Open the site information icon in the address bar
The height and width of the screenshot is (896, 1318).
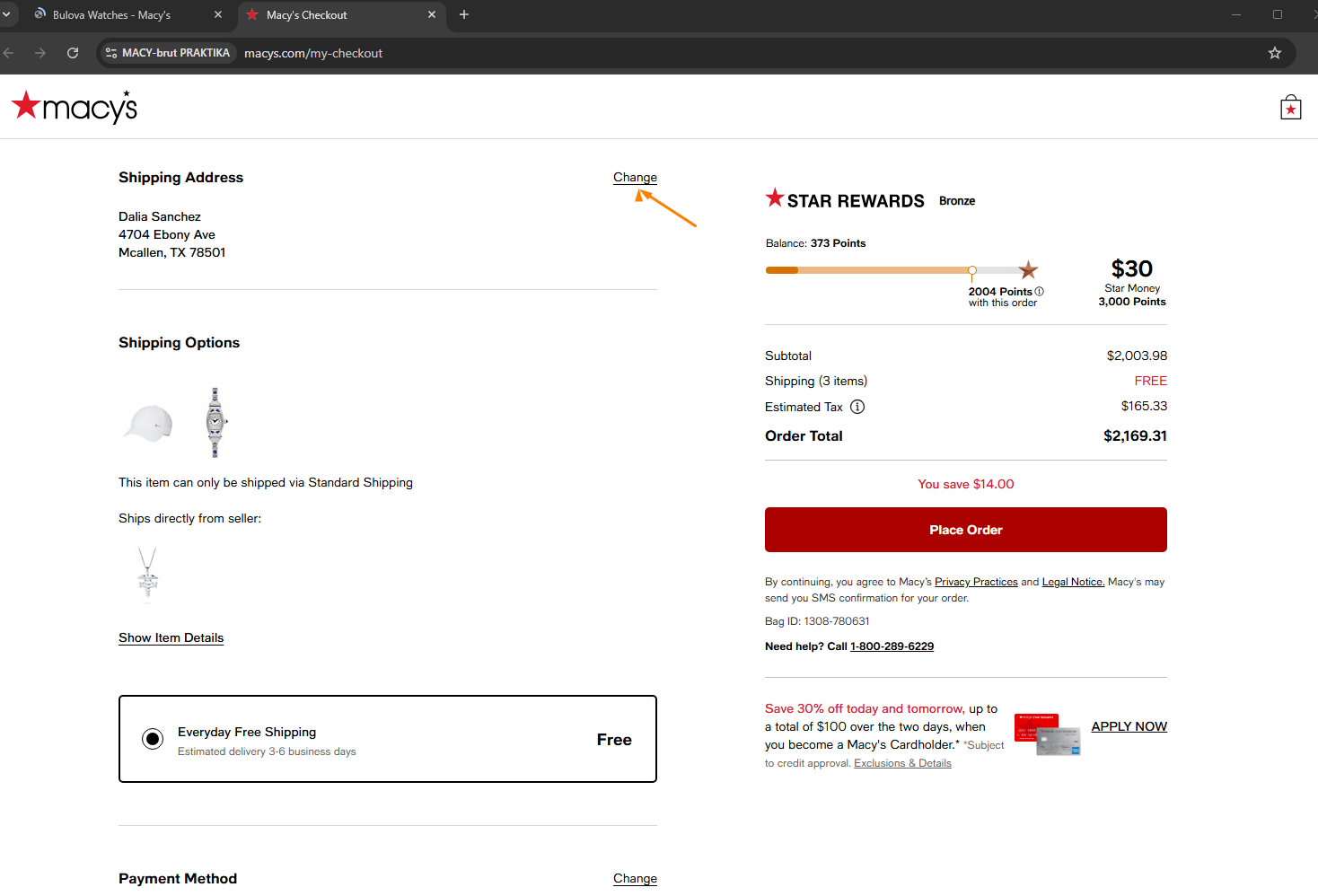[111, 53]
